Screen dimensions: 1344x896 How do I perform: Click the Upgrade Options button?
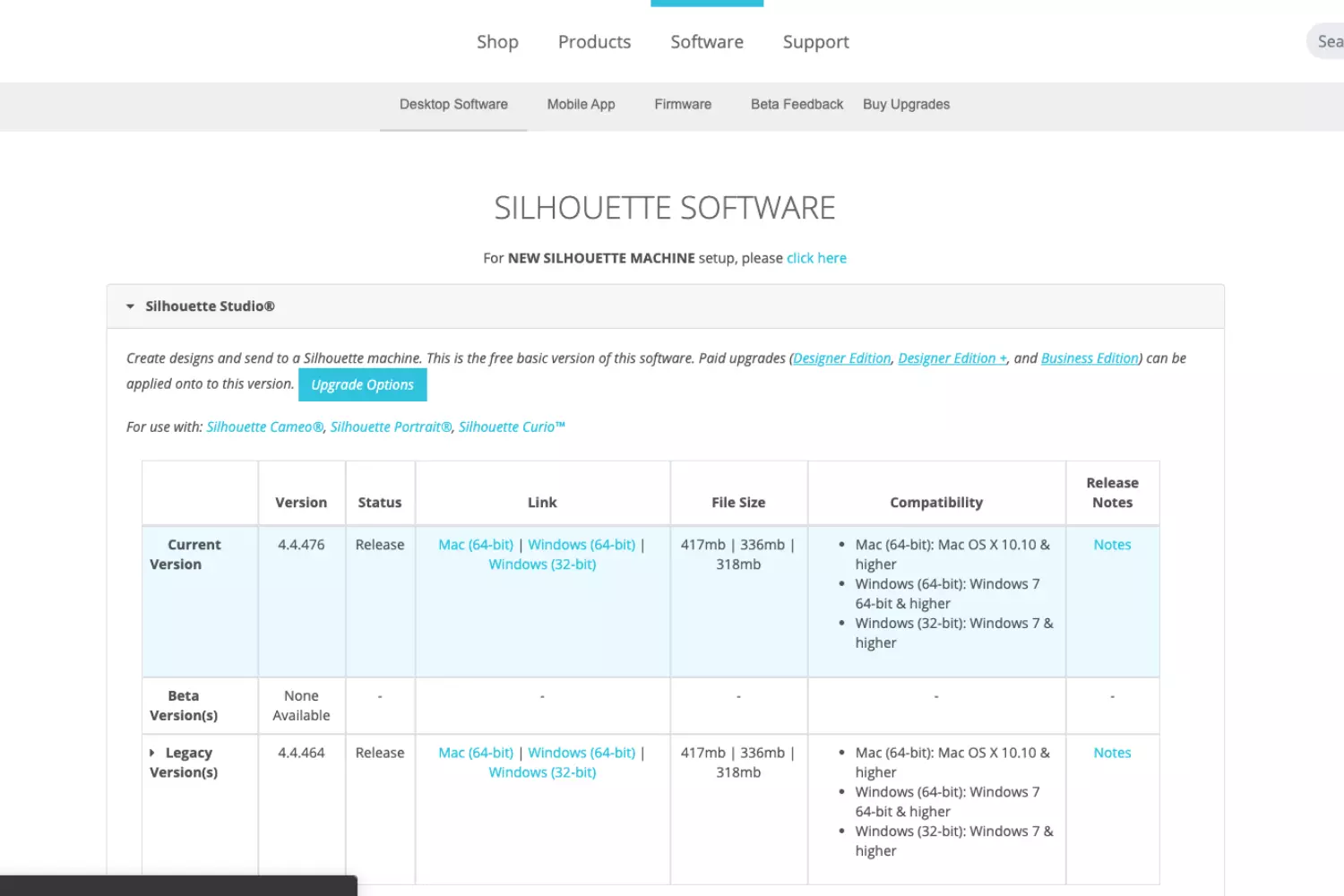pyautogui.click(x=363, y=384)
